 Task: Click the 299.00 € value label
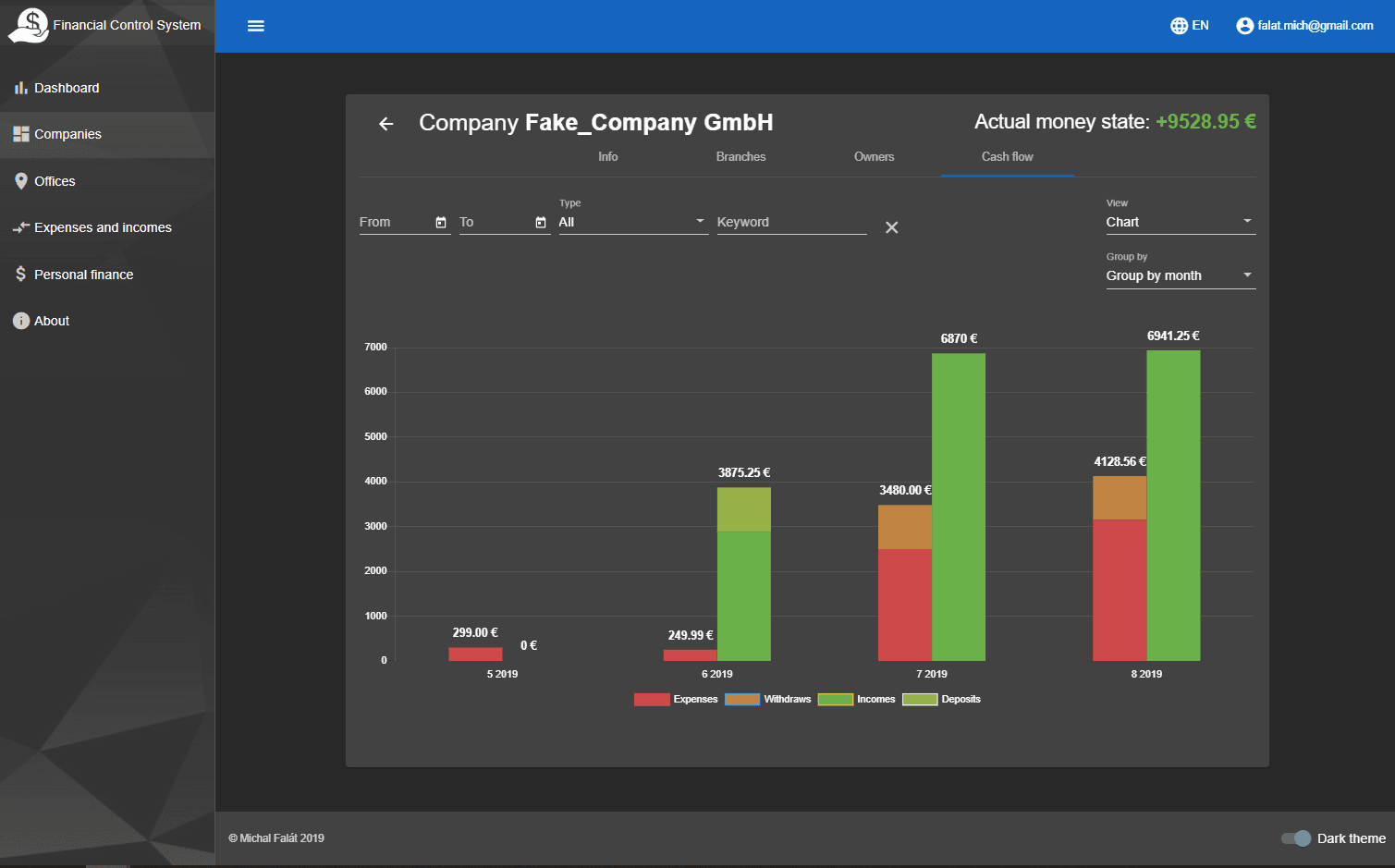pos(475,632)
